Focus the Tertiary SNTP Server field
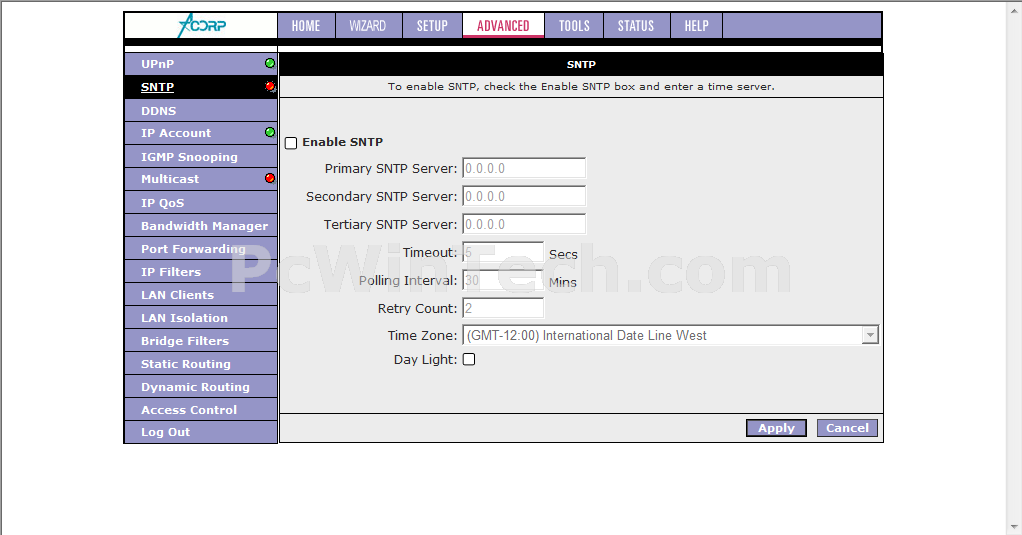The image size is (1022, 535). (x=524, y=224)
